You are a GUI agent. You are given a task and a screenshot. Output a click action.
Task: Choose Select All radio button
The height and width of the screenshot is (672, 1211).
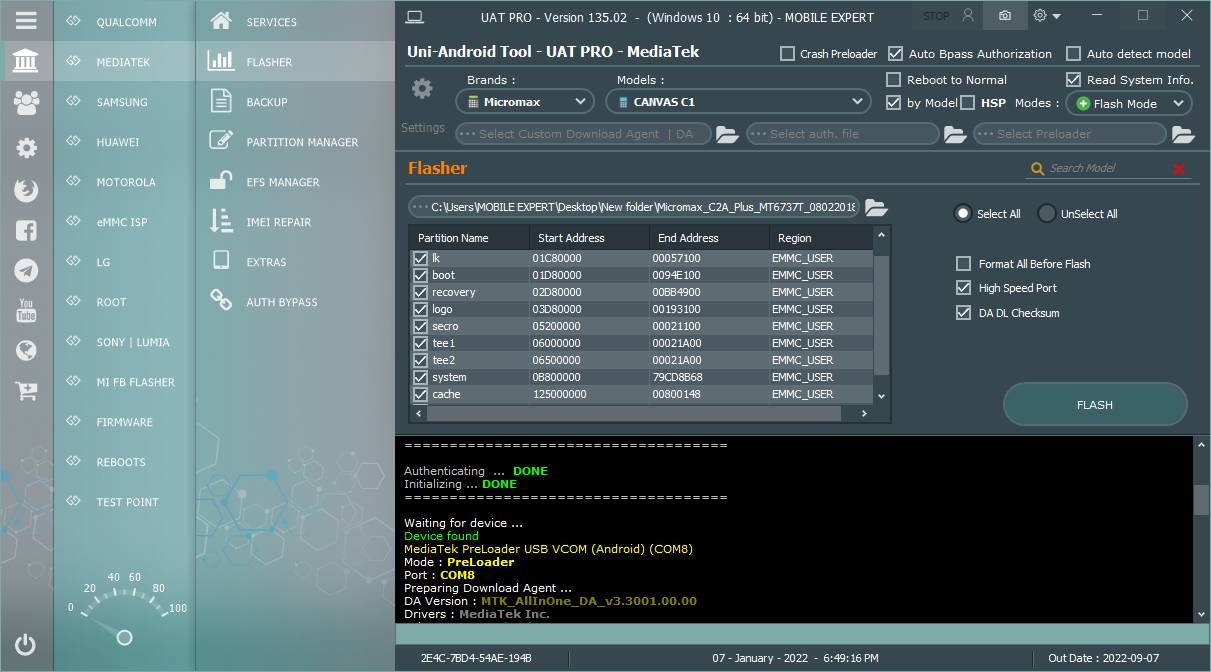[x=963, y=213]
